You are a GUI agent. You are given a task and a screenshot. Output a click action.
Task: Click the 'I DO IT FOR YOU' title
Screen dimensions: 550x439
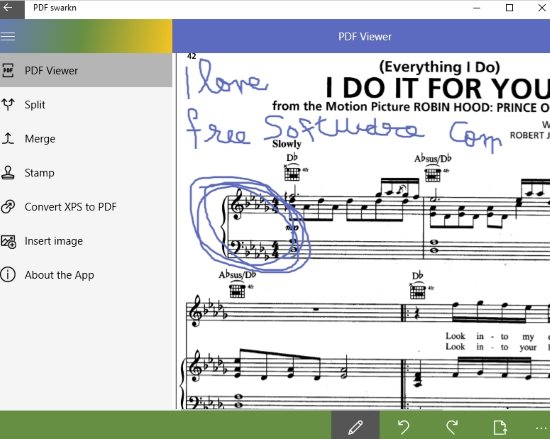pos(437,88)
